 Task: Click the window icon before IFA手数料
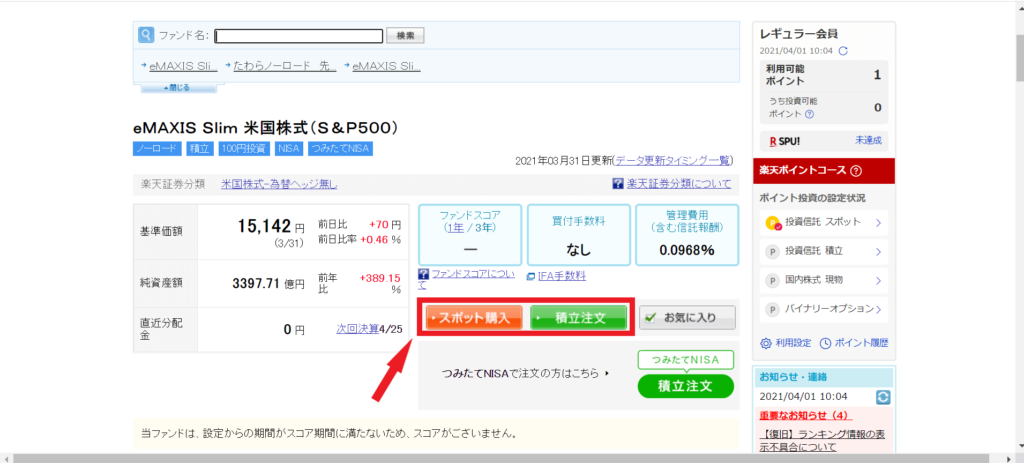click(530, 276)
